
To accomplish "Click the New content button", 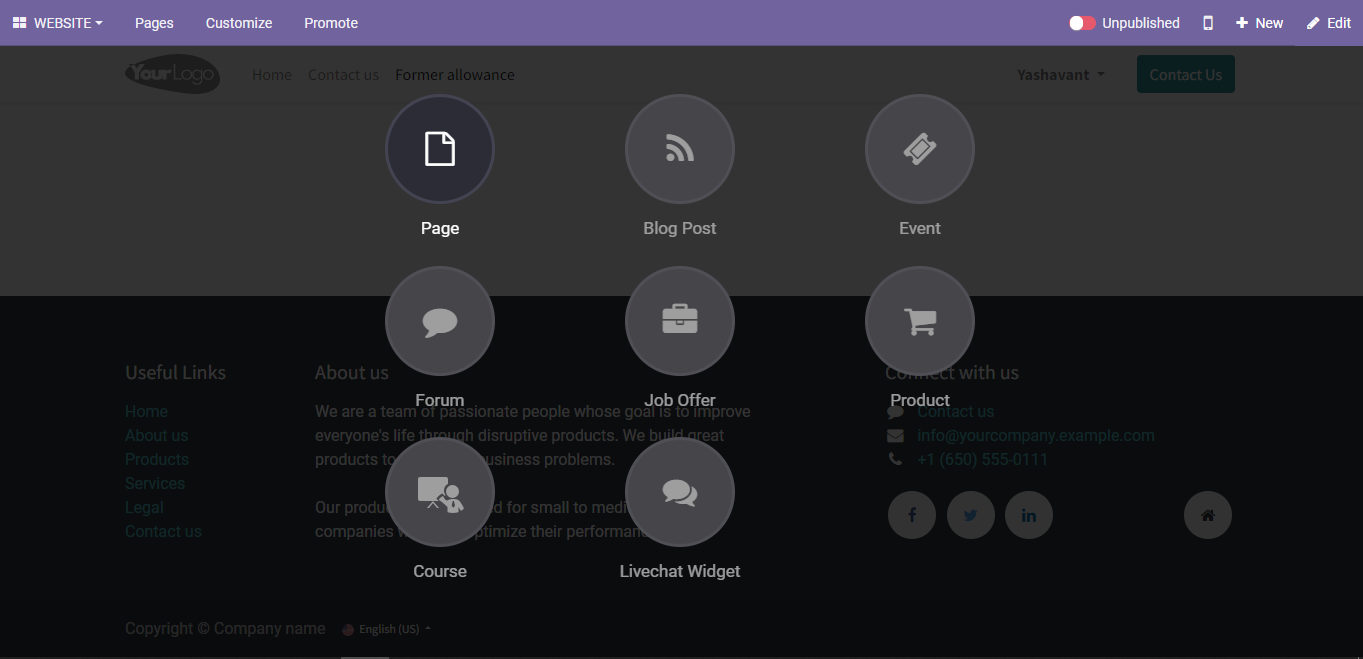I will click(1260, 23).
